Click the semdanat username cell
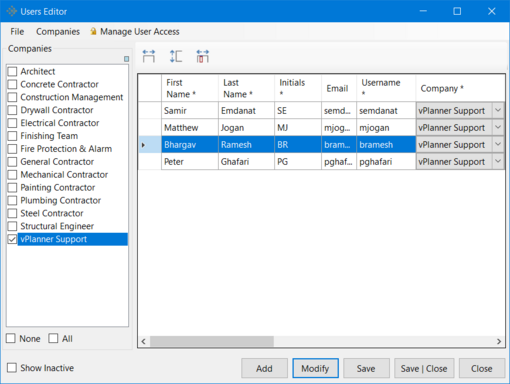 (386, 111)
